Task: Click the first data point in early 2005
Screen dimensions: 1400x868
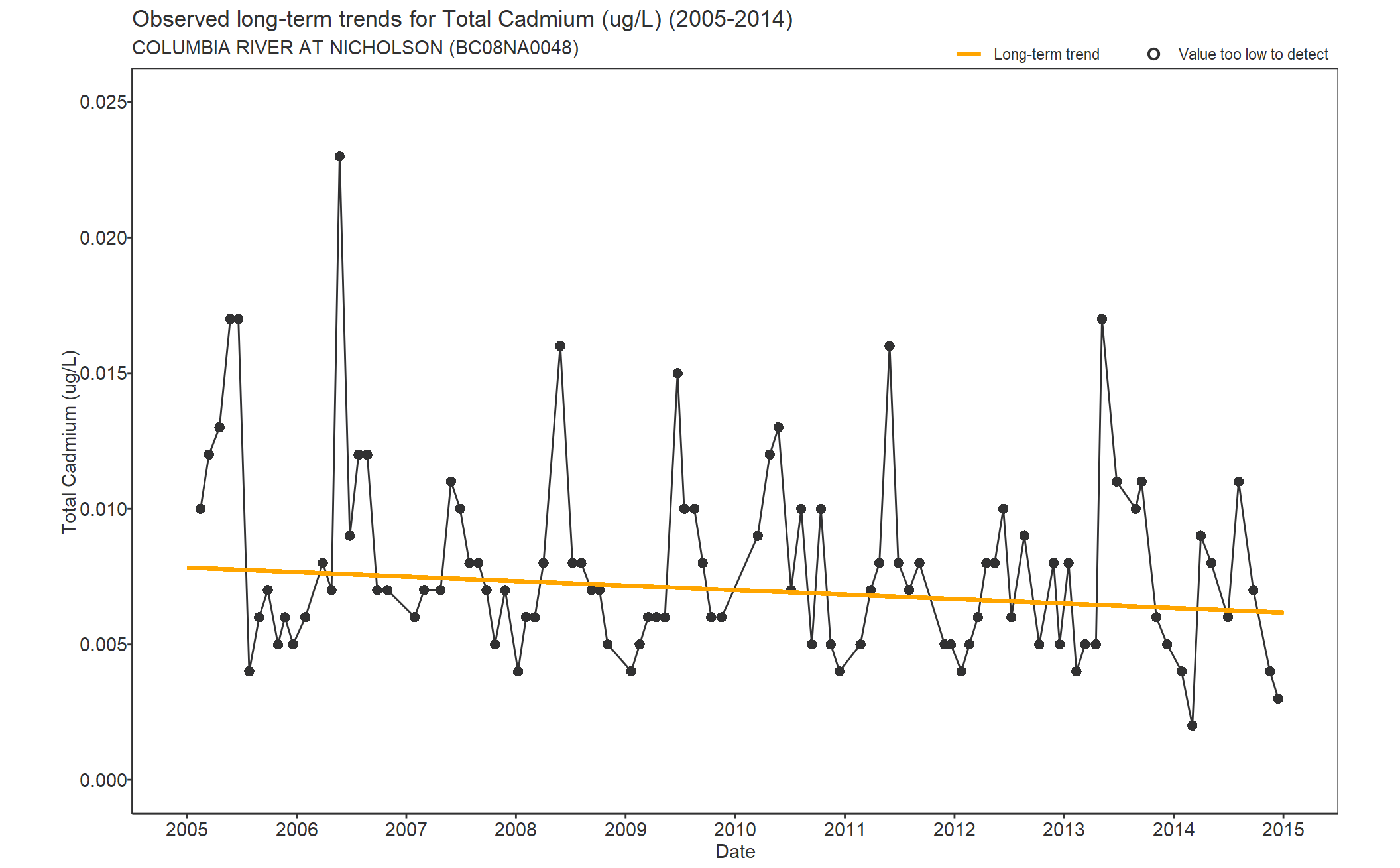Action: (200, 509)
